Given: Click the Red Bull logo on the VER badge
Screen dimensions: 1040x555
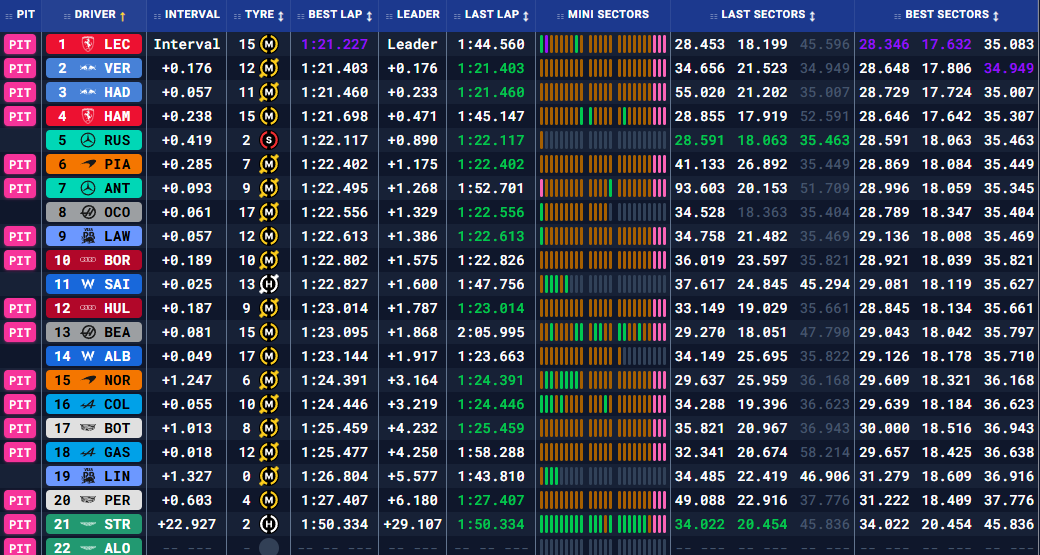Looking at the screenshot, I should 89,68.
